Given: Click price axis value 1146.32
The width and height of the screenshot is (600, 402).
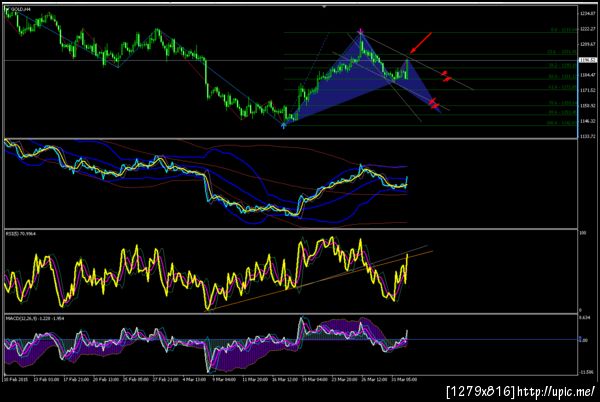Looking at the screenshot, I should click(588, 121).
